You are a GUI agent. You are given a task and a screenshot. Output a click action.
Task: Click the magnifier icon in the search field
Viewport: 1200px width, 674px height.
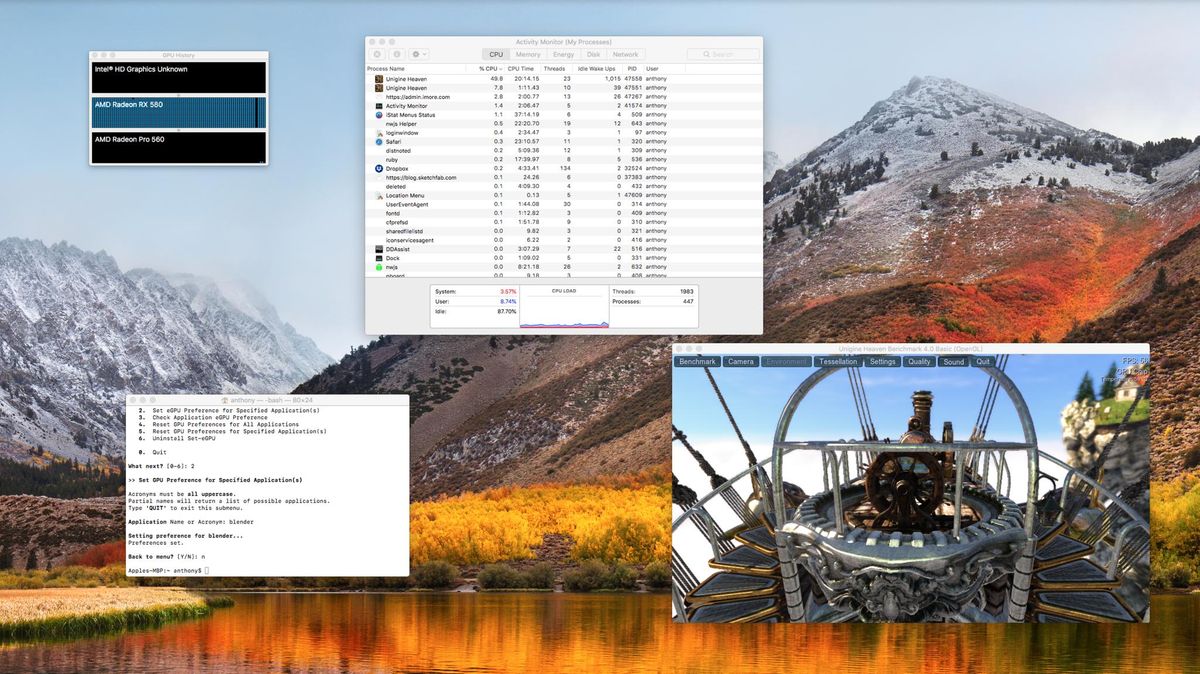coord(705,53)
